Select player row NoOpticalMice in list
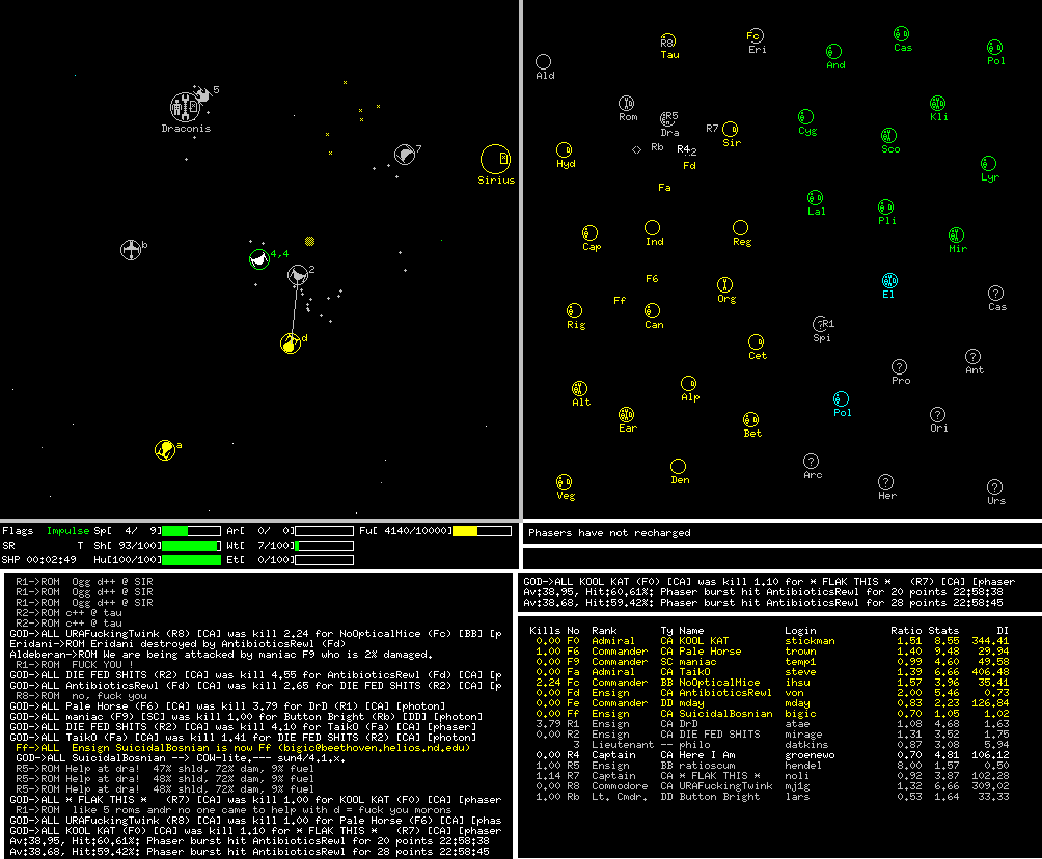This screenshot has width=1042, height=859. click(x=770, y=682)
